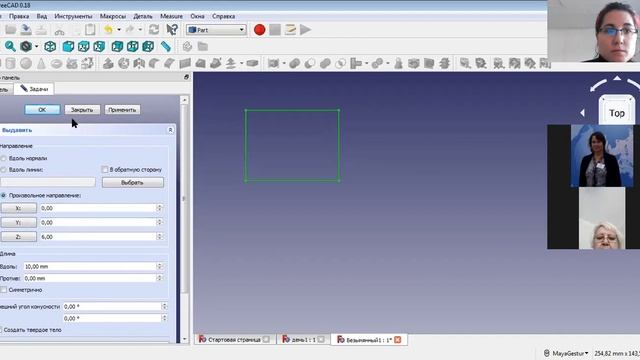
Task: Open the offset tool dropdown arrow
Action: [242, 63]
